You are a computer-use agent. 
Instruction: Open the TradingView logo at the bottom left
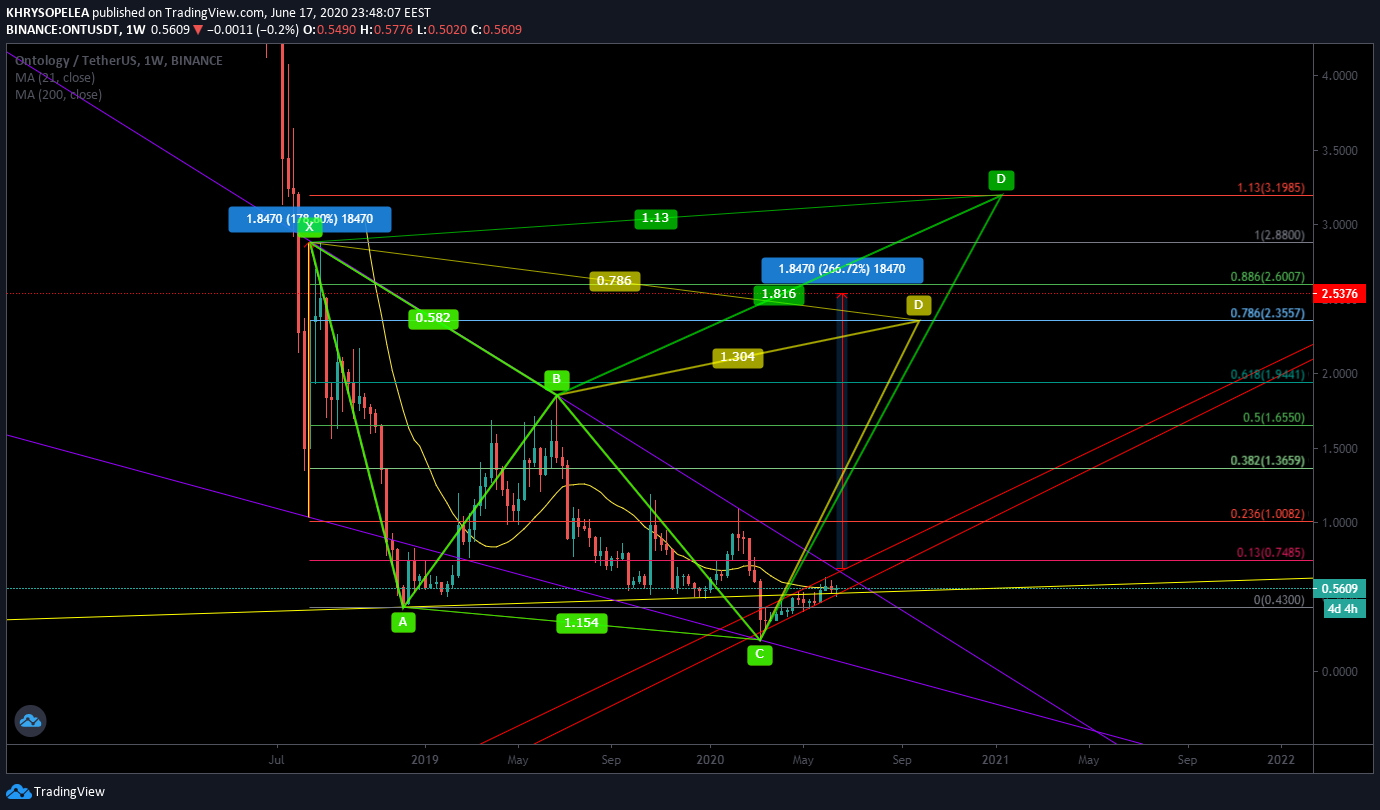pos(55,792)
